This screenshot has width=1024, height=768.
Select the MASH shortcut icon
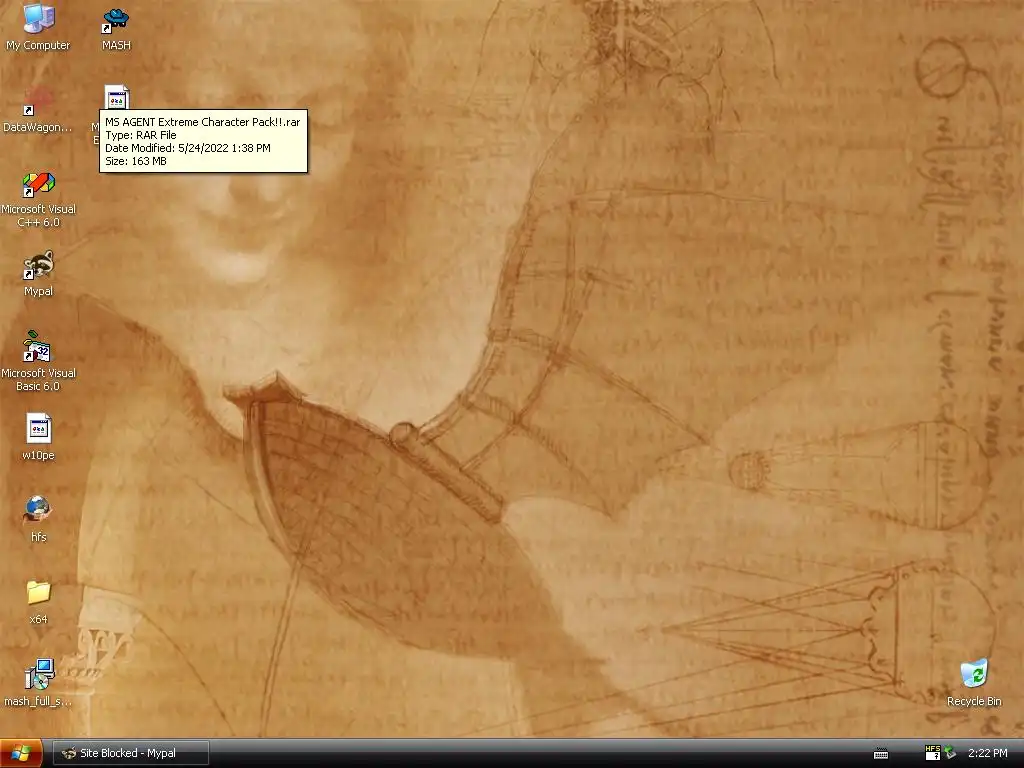pyautogui.click(x=116, y=27)
